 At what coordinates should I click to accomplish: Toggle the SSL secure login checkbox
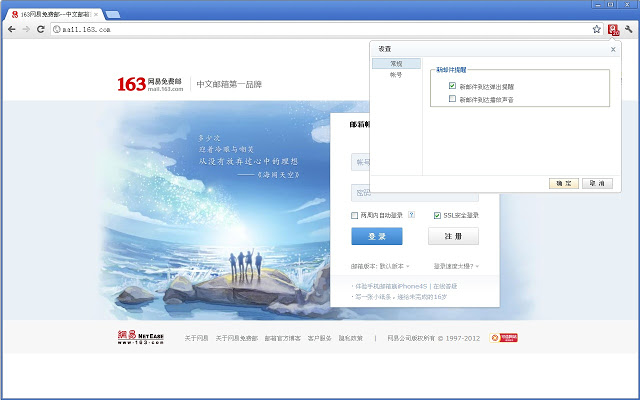(437, 216)
